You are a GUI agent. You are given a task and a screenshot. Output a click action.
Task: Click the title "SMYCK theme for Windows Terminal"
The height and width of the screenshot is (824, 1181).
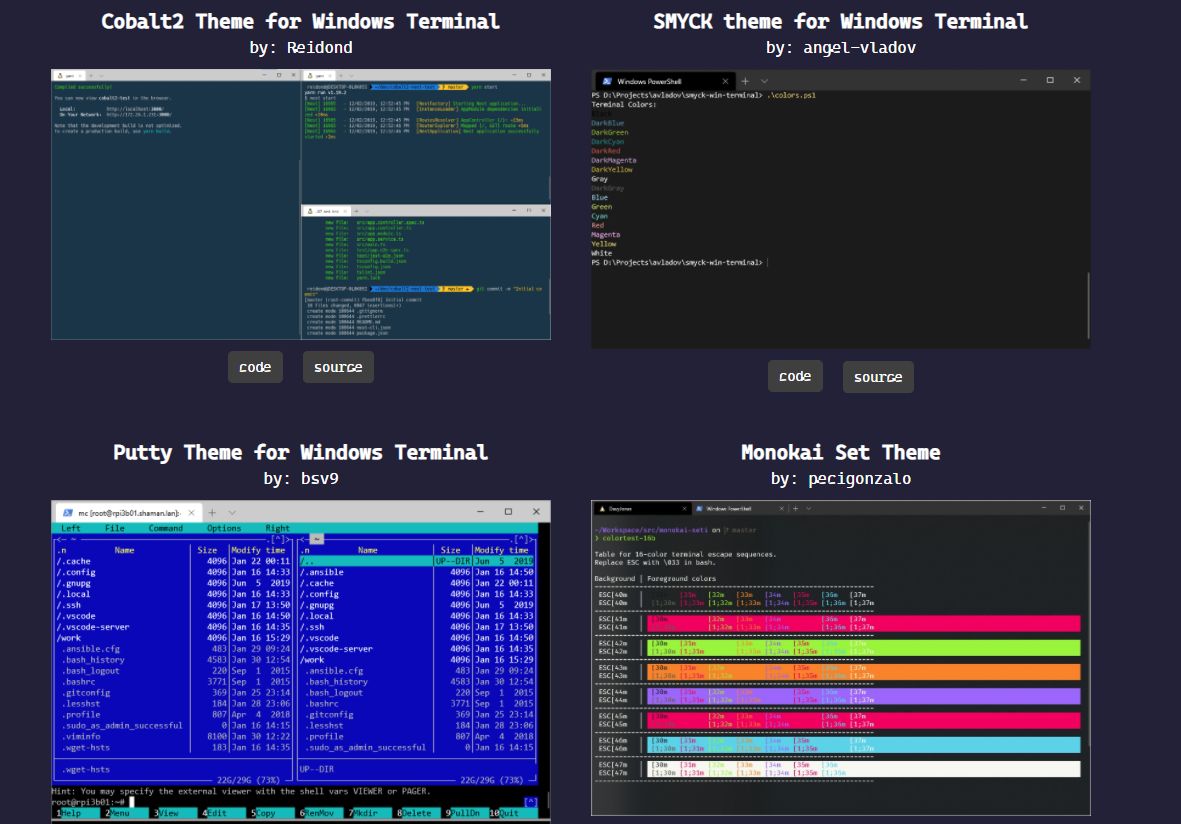pos(841,21)
